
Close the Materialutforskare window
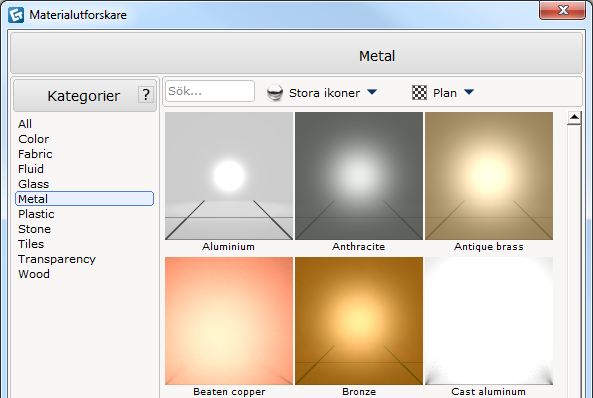tap(562, 10)
